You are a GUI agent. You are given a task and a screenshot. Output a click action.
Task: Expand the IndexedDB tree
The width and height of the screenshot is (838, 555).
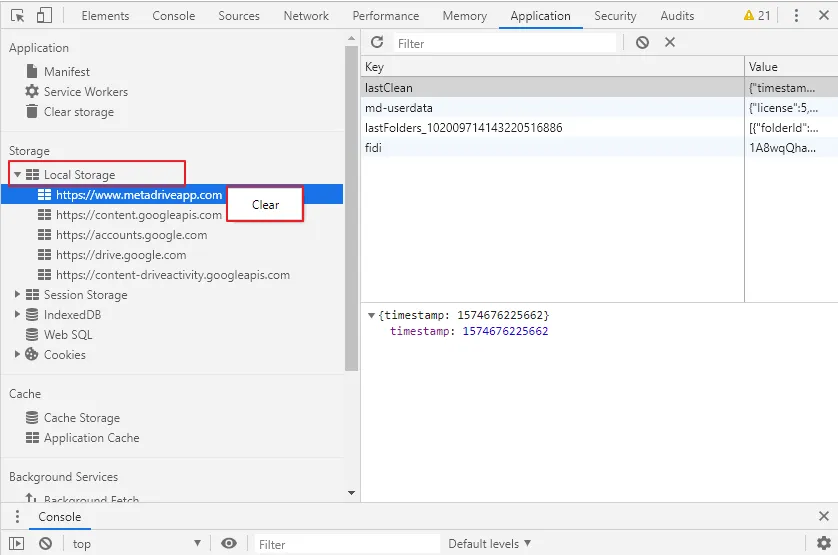17,314
